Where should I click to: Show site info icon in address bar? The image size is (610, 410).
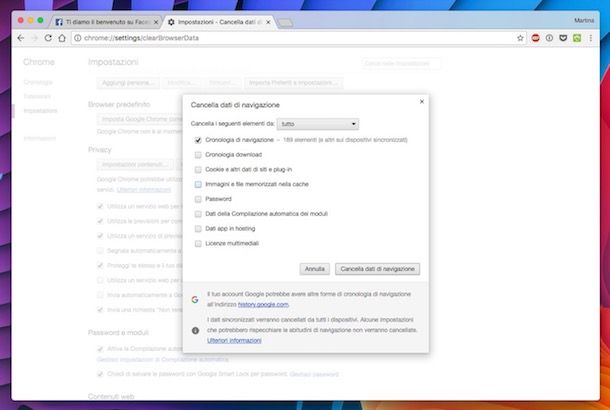(78, 38)
